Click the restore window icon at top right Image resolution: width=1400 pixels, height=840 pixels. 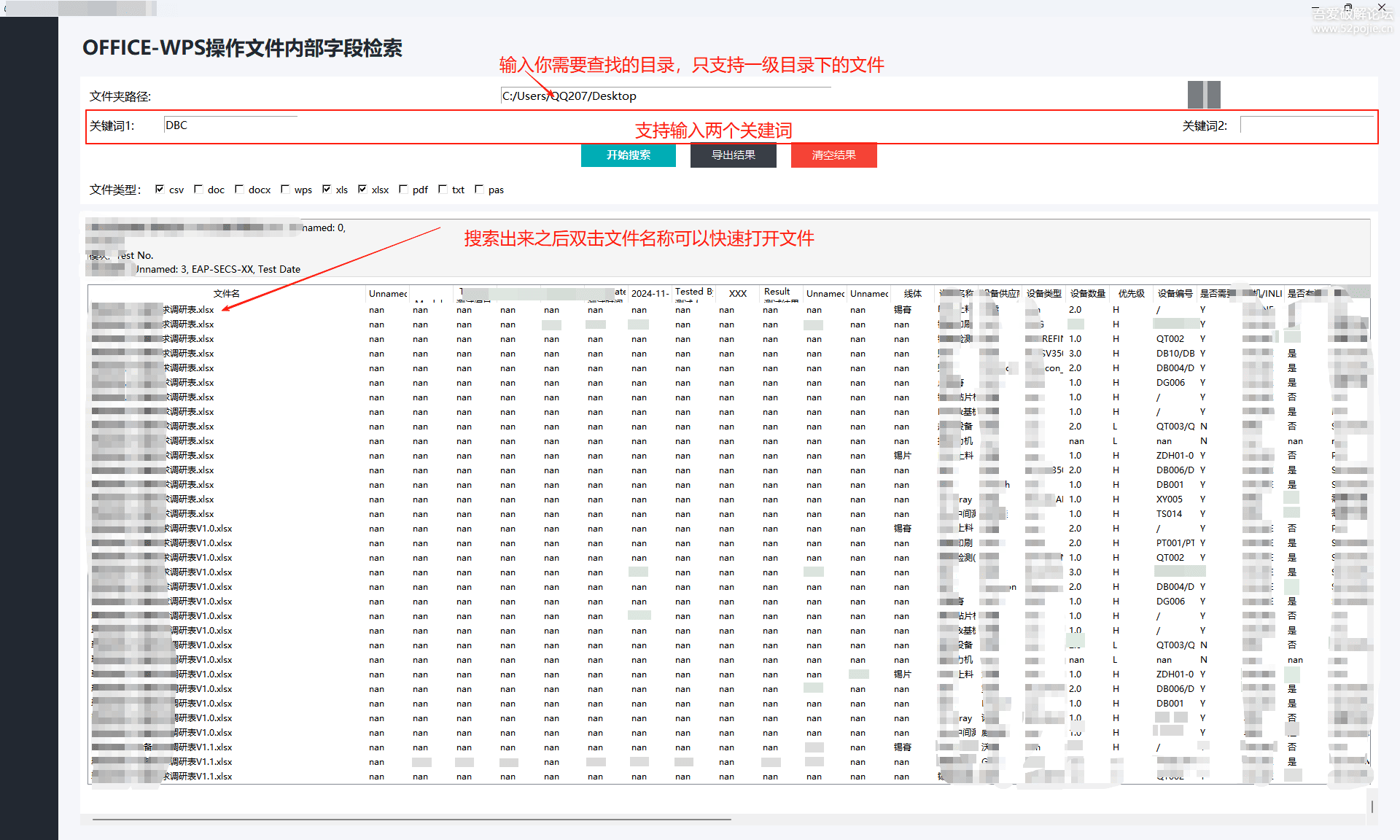tap(1350, 7)
